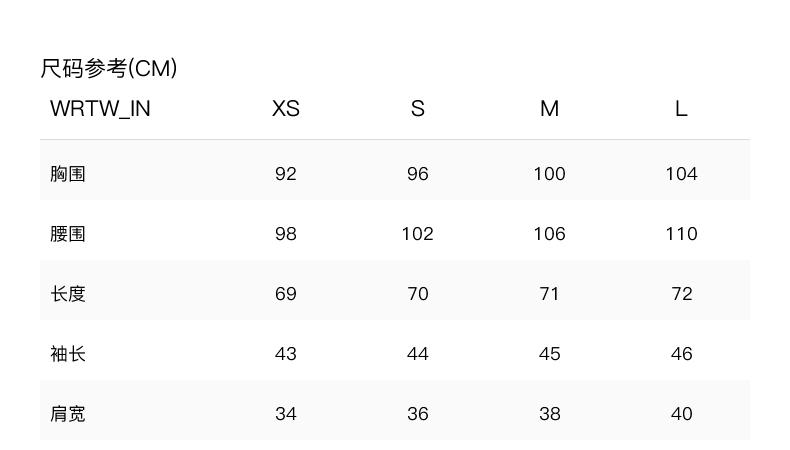Select the 腰围 M value 106
Image resolution: width=790 pixels, height=450 pixels.
pyautogui.click(x=549, y=234)
